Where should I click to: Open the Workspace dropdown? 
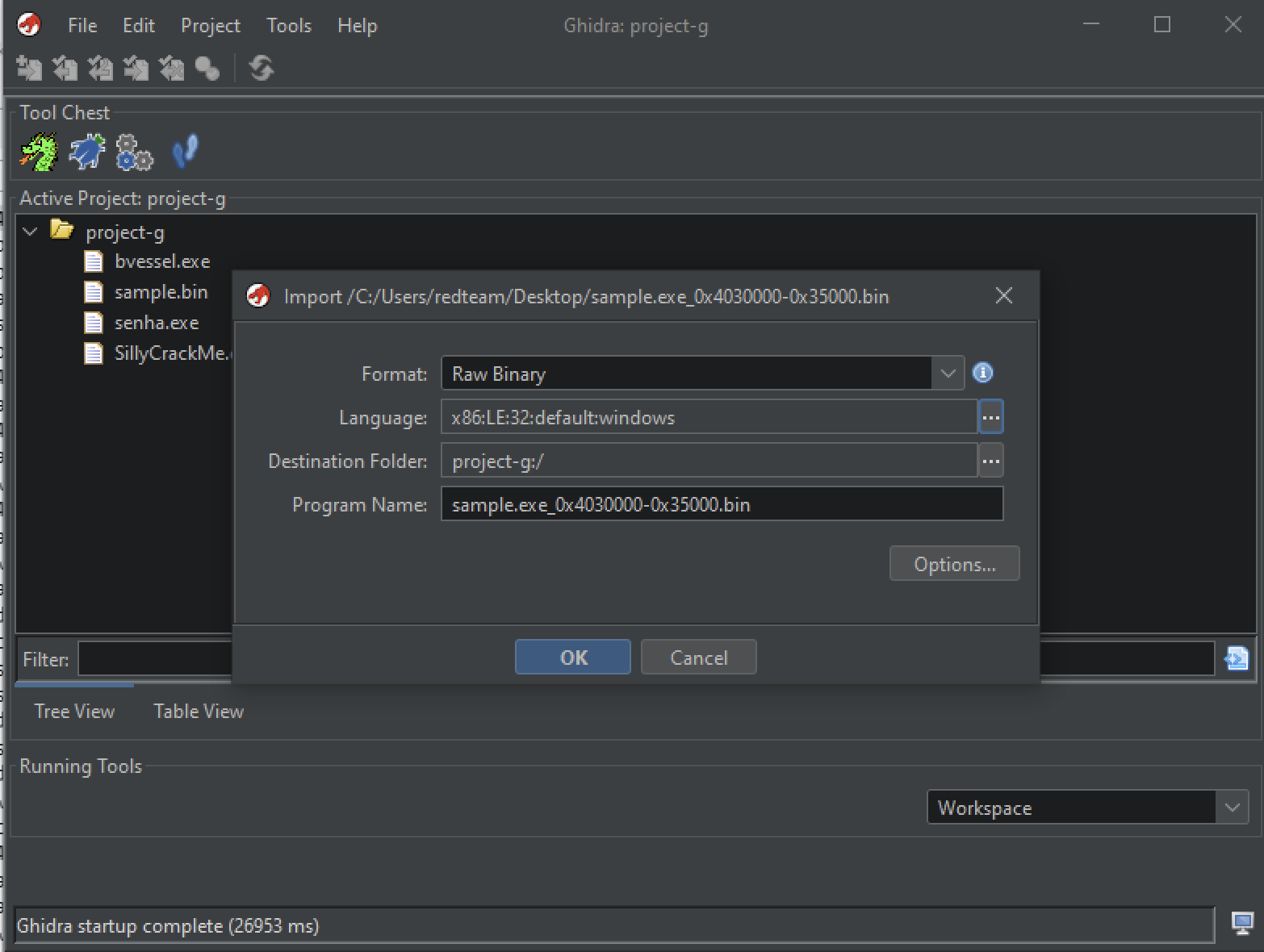pyautogui.click(x=1232, y=808)
